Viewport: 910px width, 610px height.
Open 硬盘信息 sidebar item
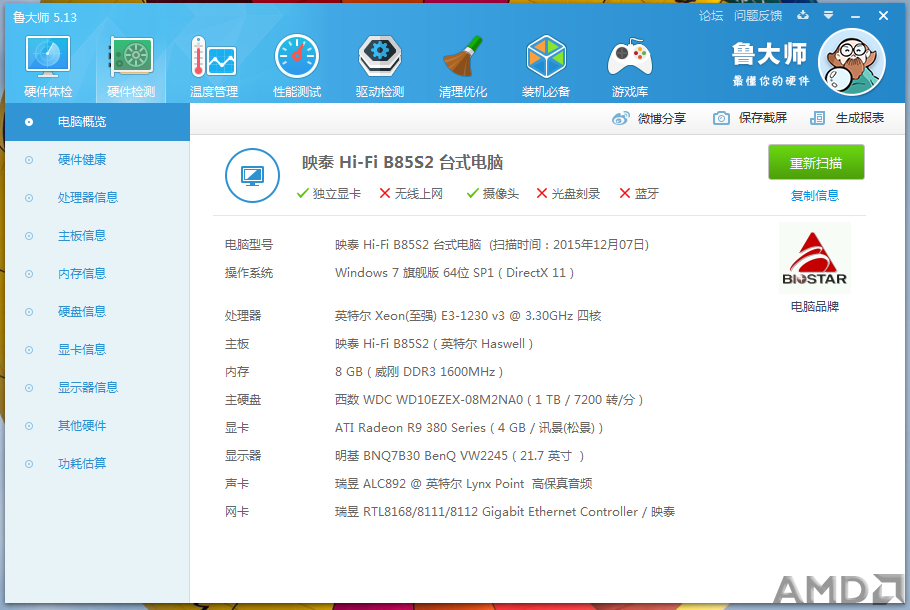coord(98,312)
